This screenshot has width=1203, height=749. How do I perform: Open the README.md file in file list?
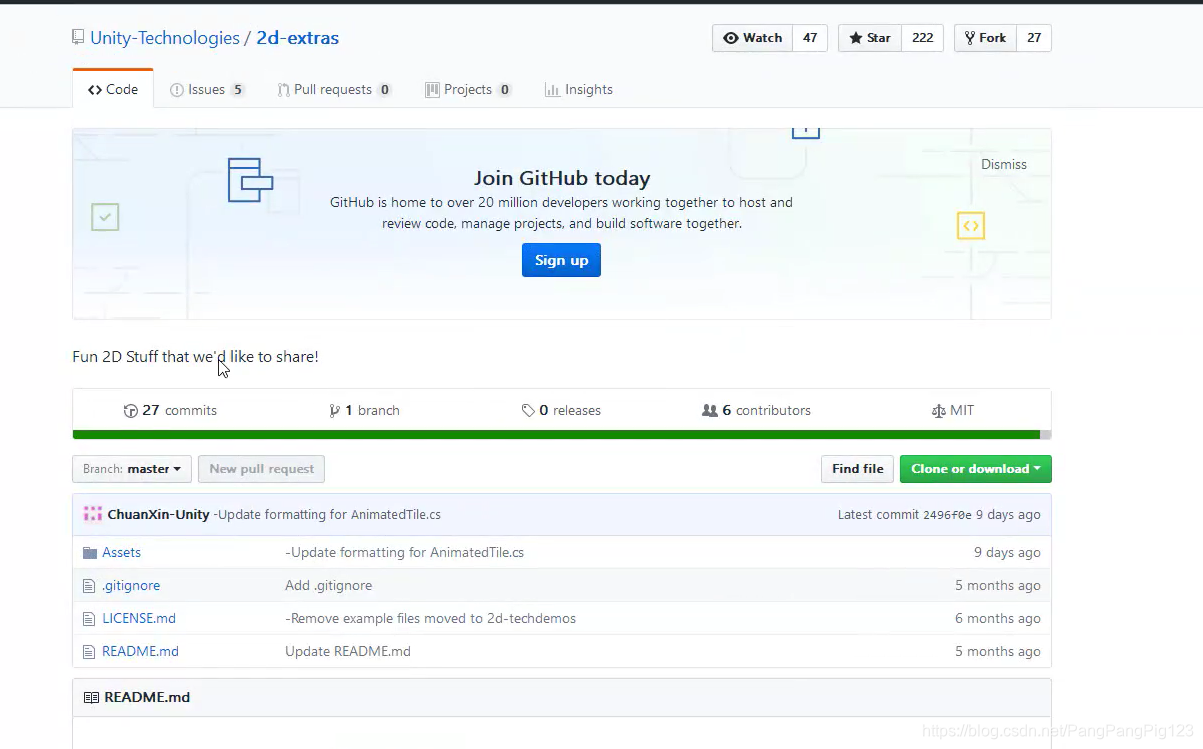pos(140,651)
